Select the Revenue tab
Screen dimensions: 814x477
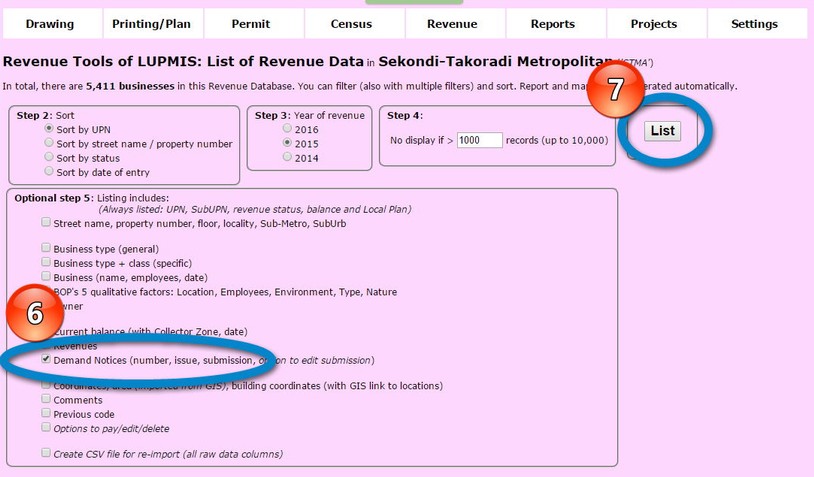point(455,24)
